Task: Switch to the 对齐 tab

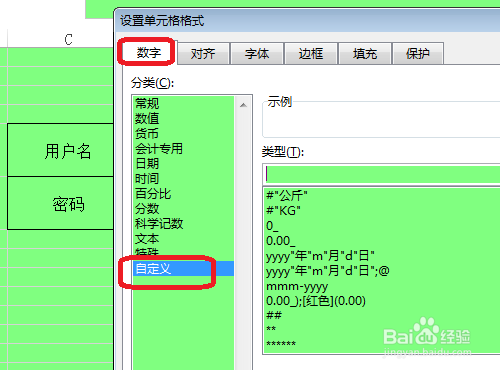Action: point(203,53)
